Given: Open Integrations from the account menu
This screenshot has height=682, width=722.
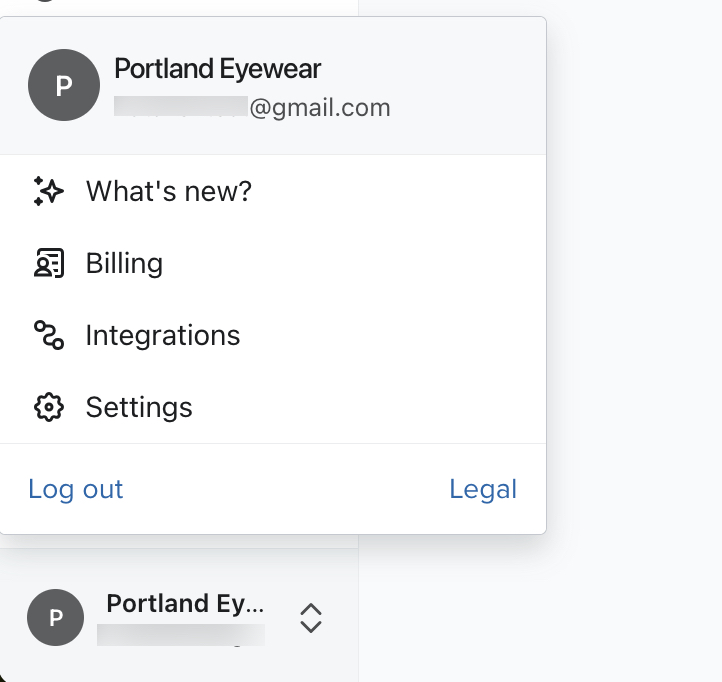Looking at the screenshot, I should click(x=163, y=335).
